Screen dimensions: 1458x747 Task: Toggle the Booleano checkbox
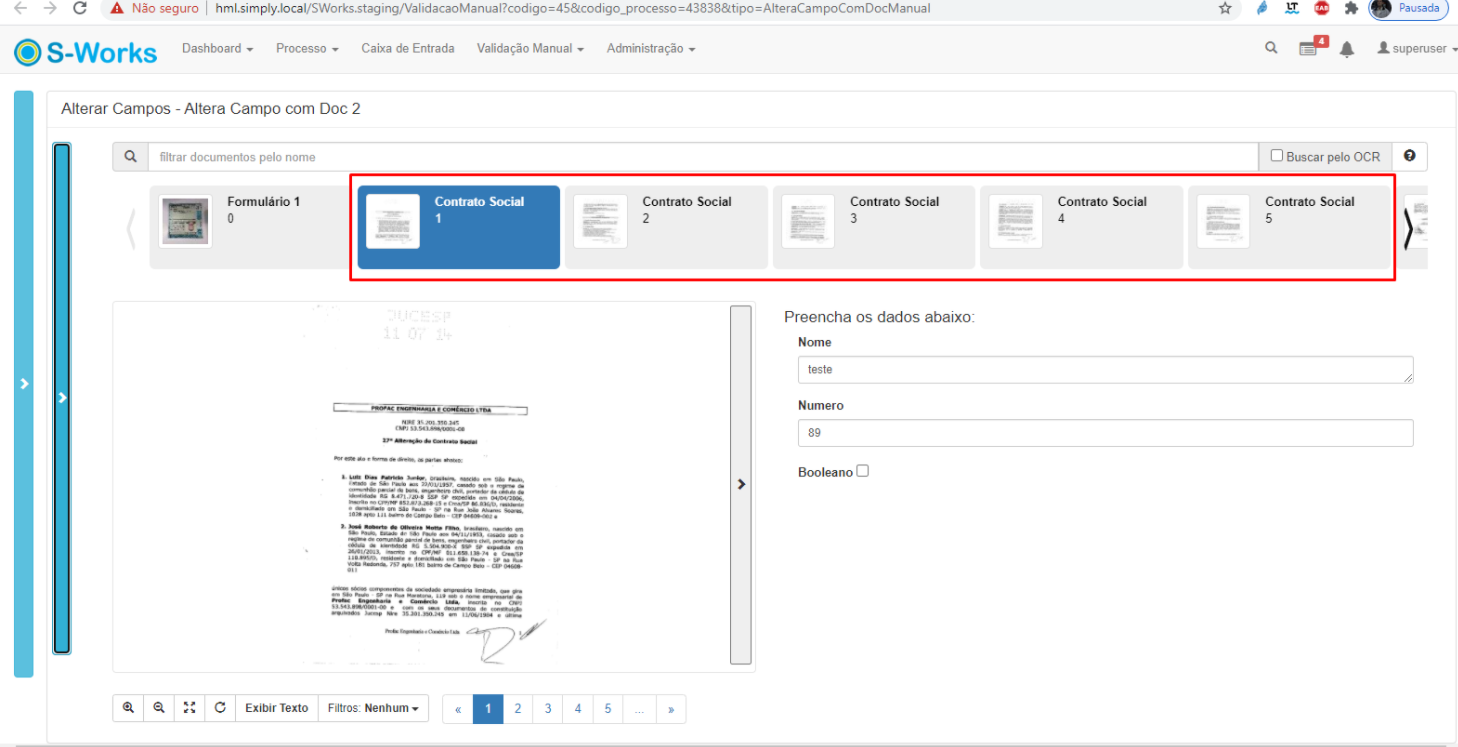(862, 471)
